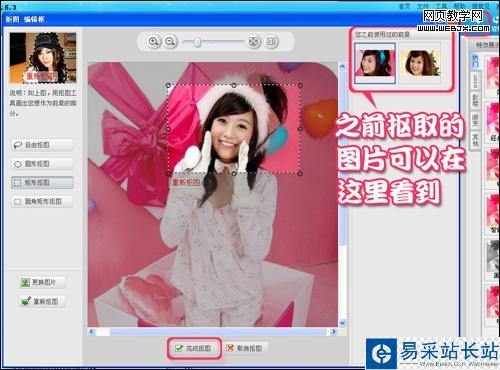Viewport: 500px width, 370px height.
Task: Click the horizontal scrollbar right arrow
Action: point(333,332)
